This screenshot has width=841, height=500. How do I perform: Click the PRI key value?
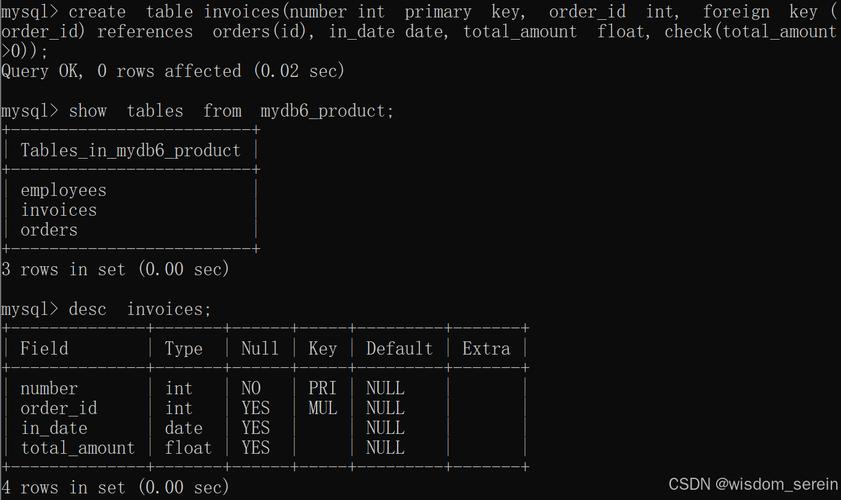coord(322,388)
